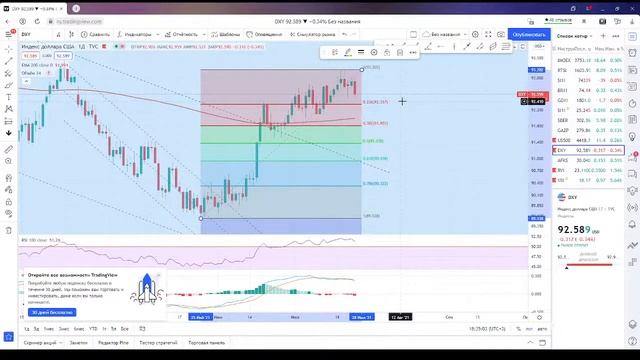Image resolution: width=640 pixels, height=360 pixels.
Task: Select the Text annotation tool
Action: click(x=9, y=97)
